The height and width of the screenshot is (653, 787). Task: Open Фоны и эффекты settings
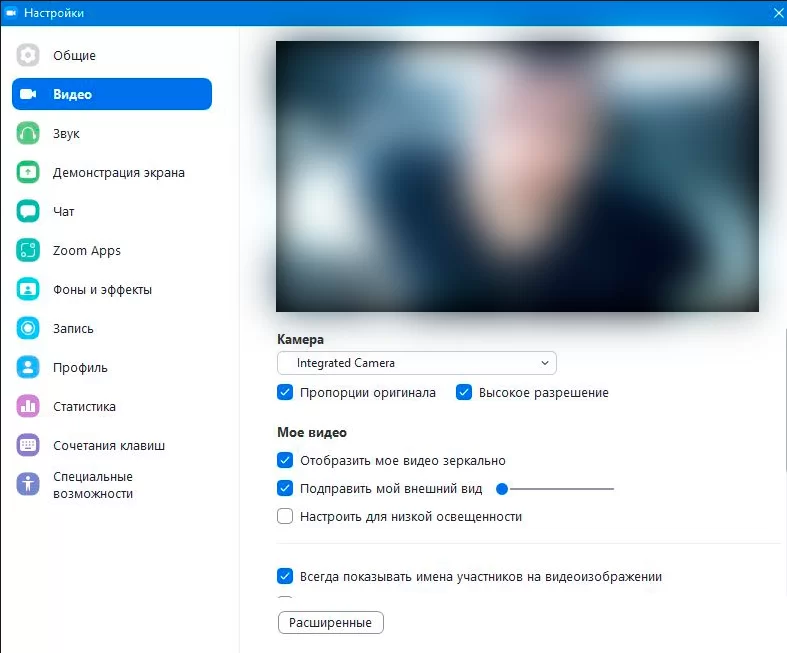click(112, 289)
